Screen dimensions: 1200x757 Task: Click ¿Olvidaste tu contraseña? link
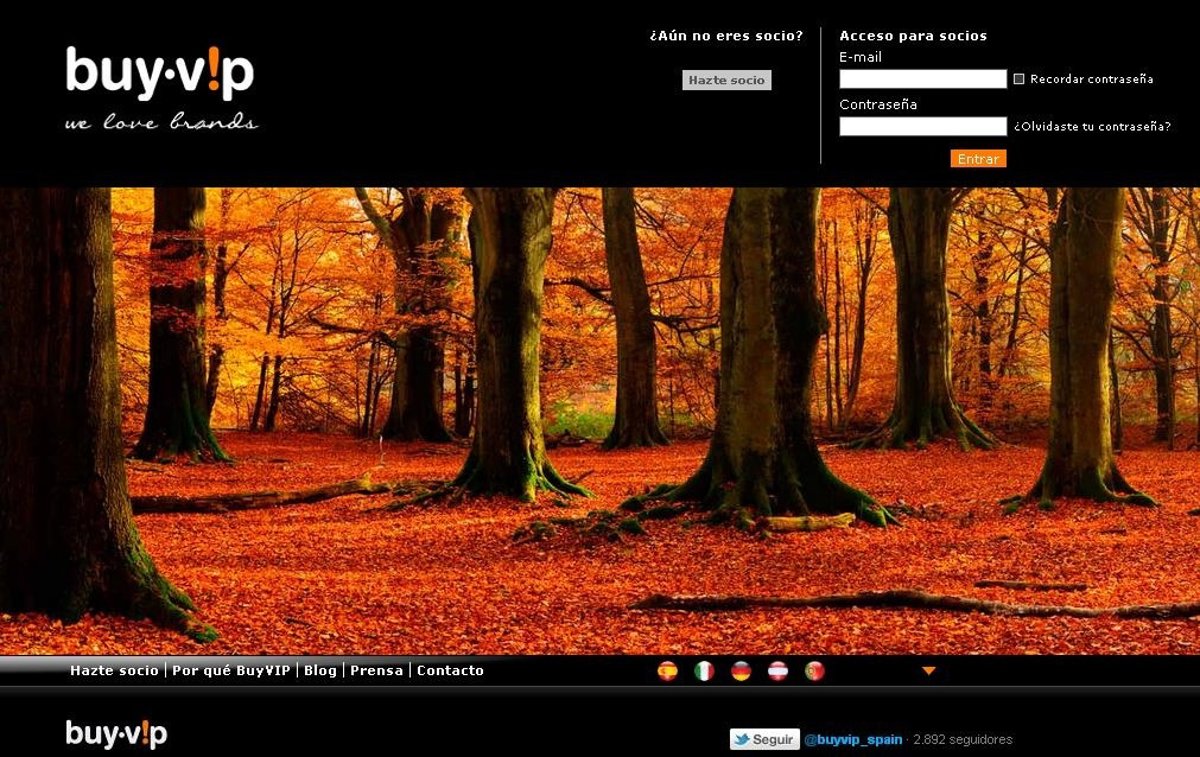(1092, 127)
